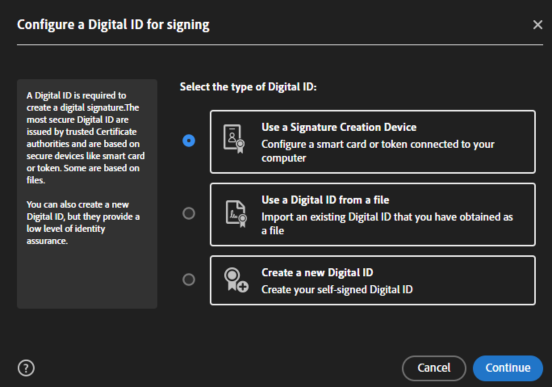The height and width of the screenshot is (387, 552).
Task: Open help via the question mark icon
Action: 26,368
